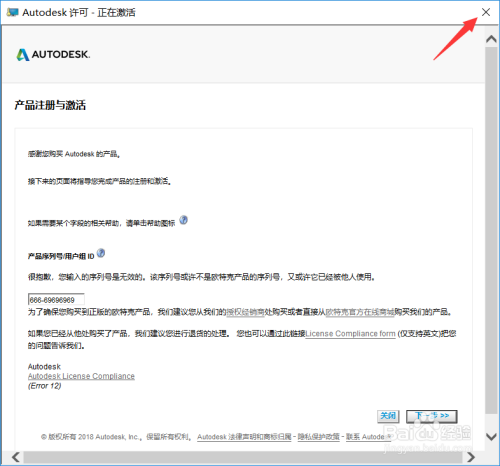Click the 产品注册与激活 heading
500x466 pixels.
pyautogui.click(x=50, y=105)
